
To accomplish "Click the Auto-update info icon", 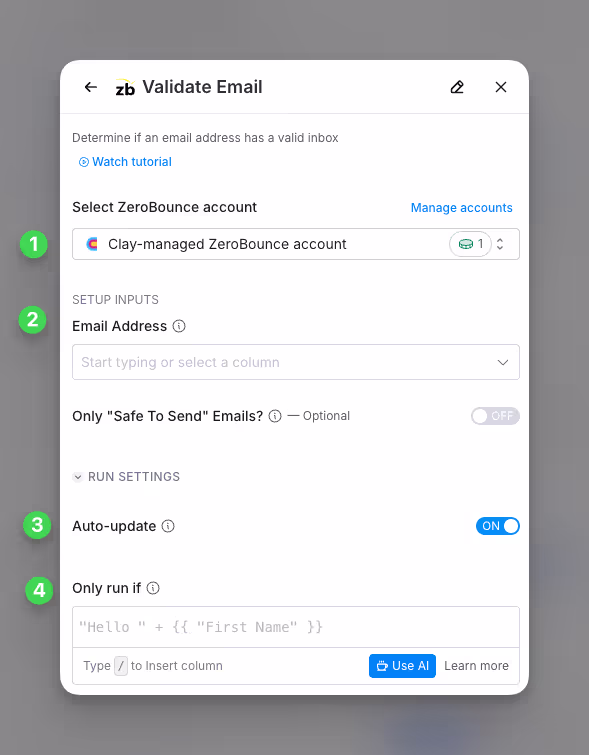I will pos(168,526).
